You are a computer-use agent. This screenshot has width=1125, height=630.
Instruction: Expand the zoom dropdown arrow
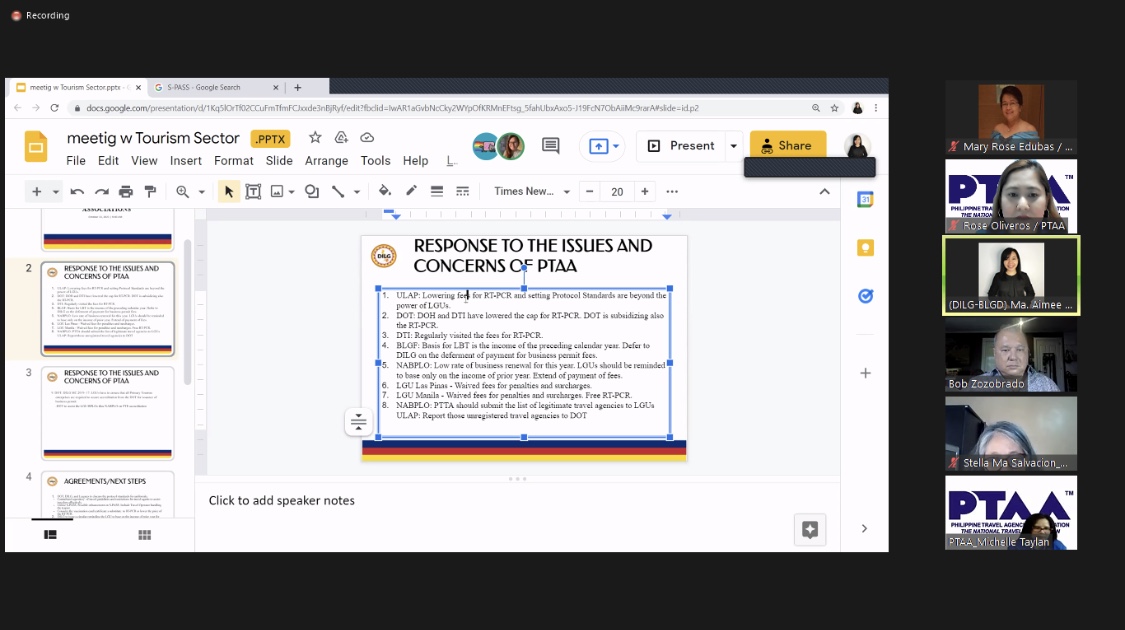coord(202,192)
